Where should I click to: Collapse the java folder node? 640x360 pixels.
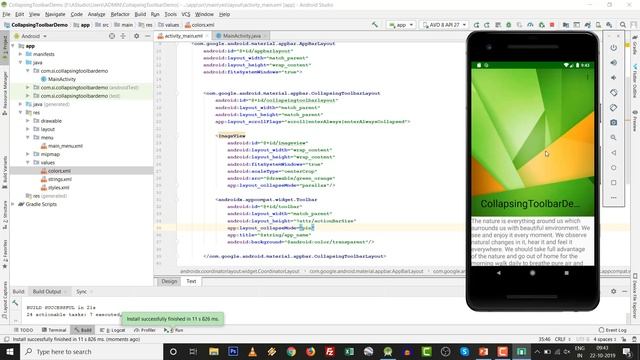20,62
